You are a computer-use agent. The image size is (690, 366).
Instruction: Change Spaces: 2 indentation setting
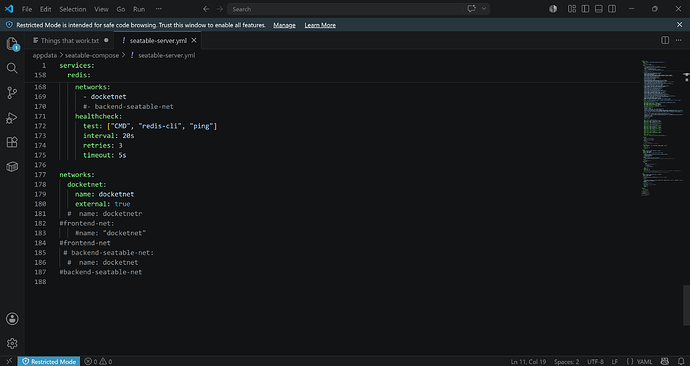(566, 361)
